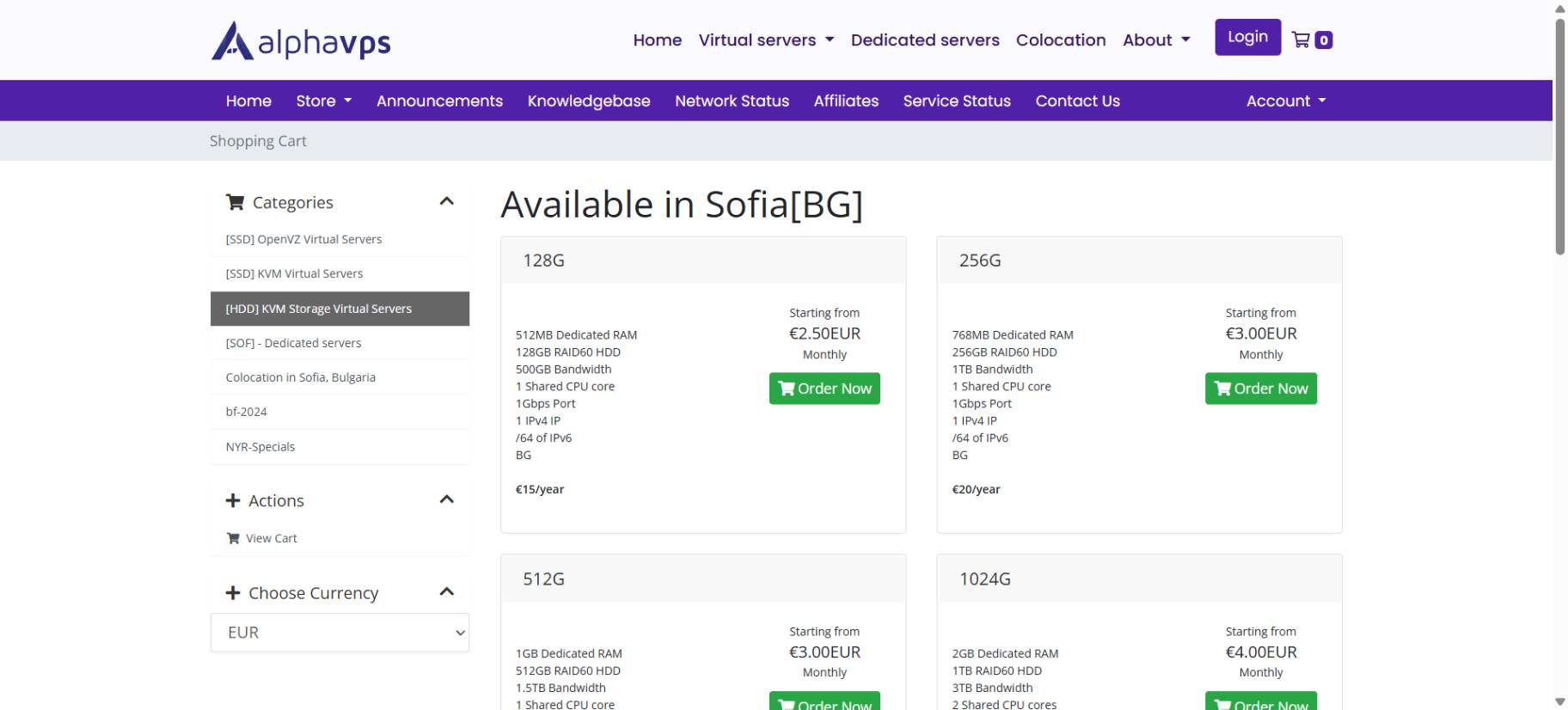Go to Home in top navigation
The image size is (1568, 710).
657,40
